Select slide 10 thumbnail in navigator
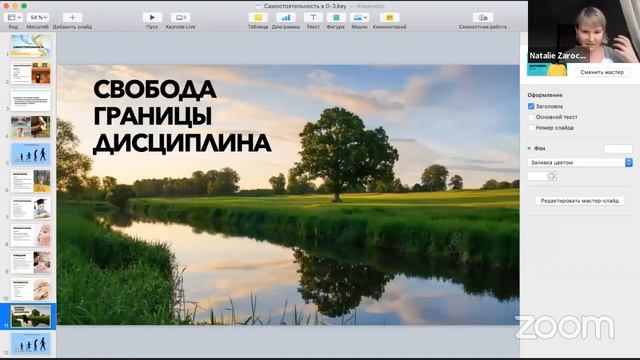 (x=31, y=289)
